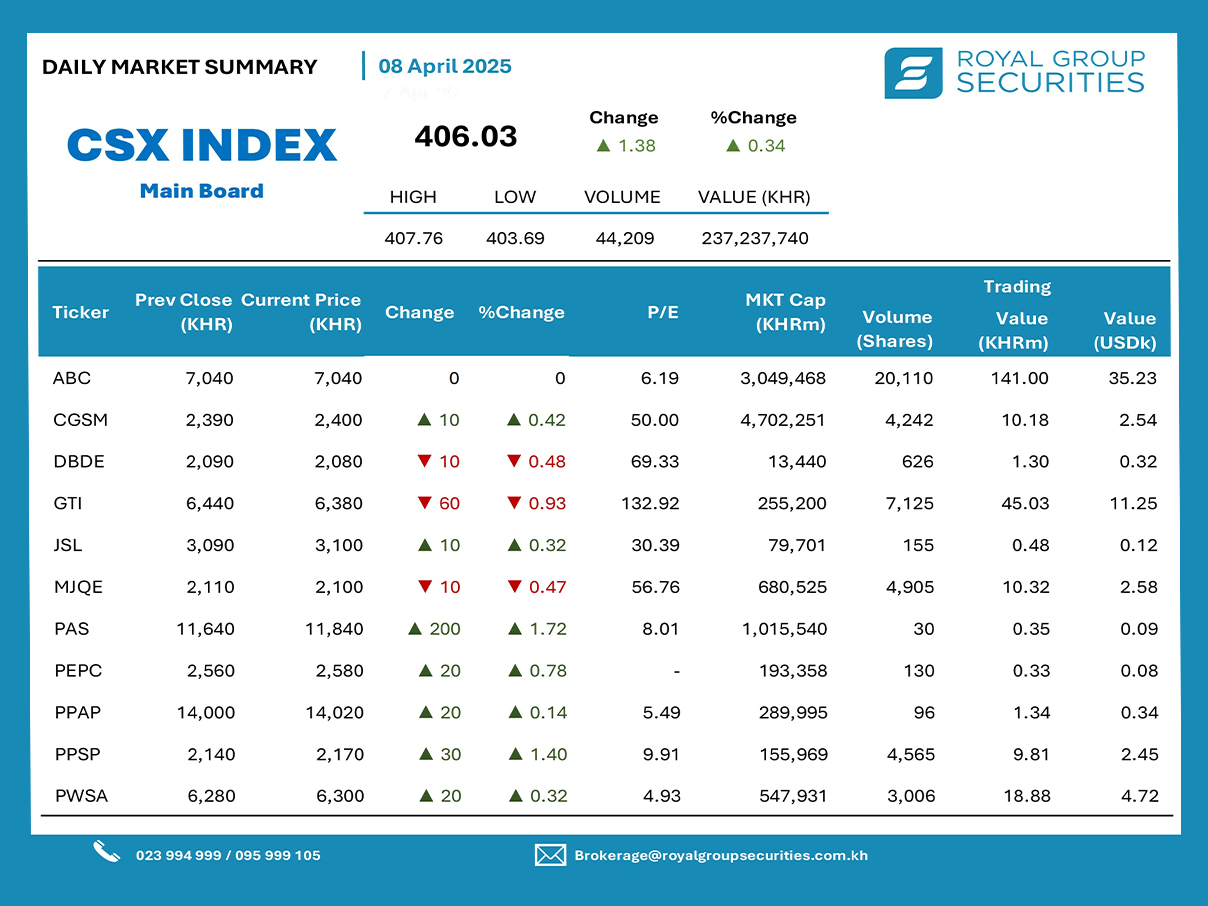The height and width of the screenshot is (906, 1208).
Task: Click the MJQE ticker row label
Action: click(78, 588)
